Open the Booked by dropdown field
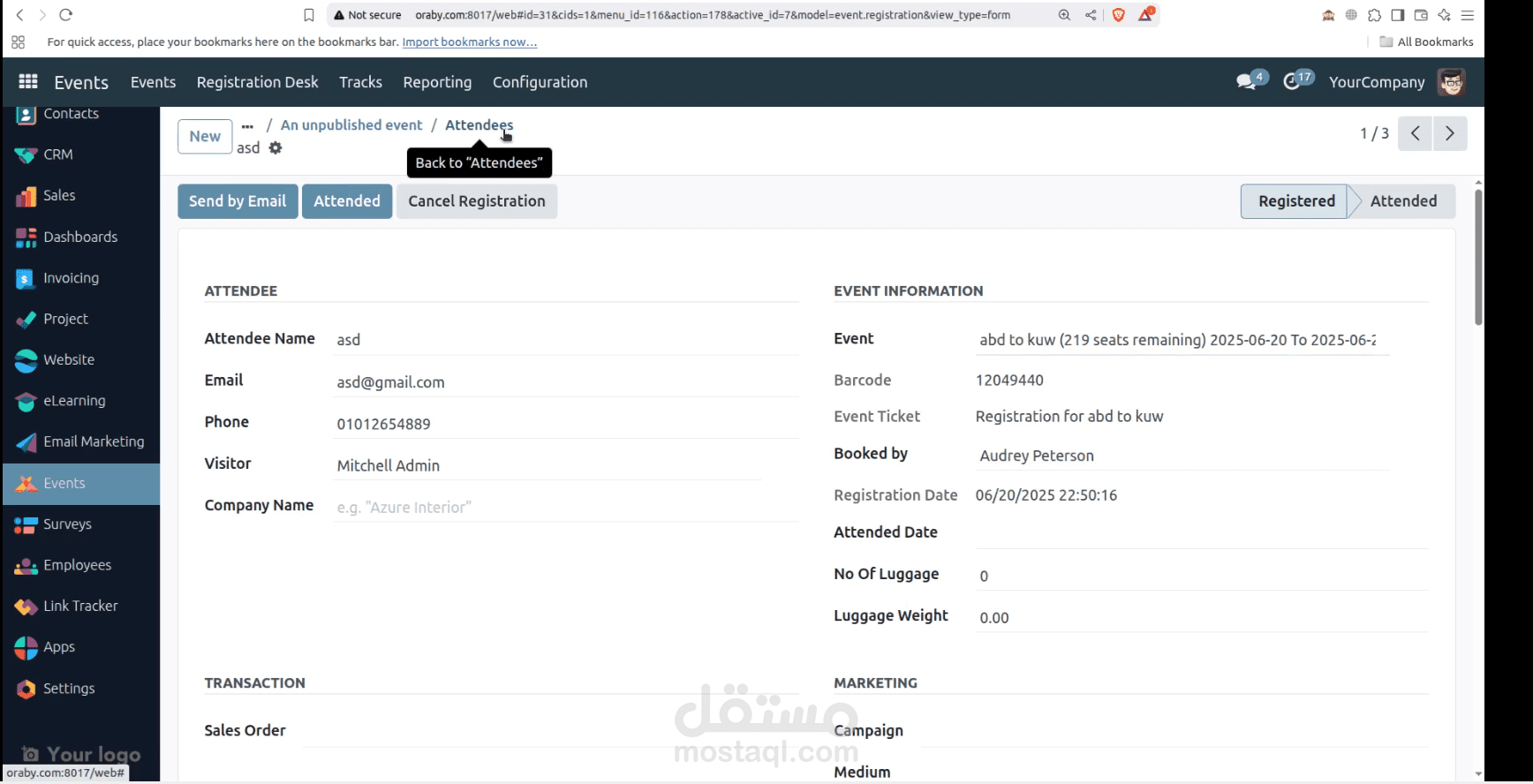 1182,456
